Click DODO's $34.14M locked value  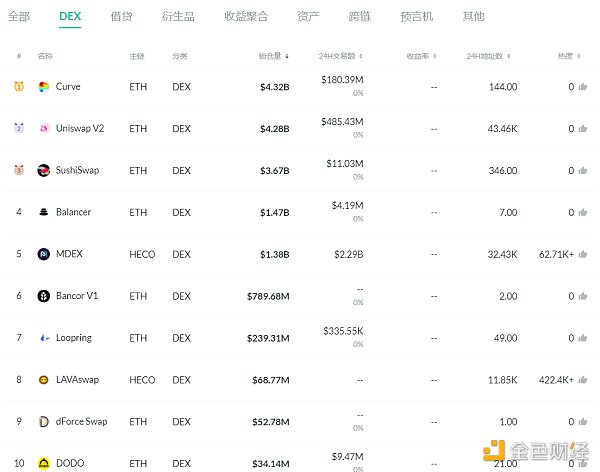[271, 464]
